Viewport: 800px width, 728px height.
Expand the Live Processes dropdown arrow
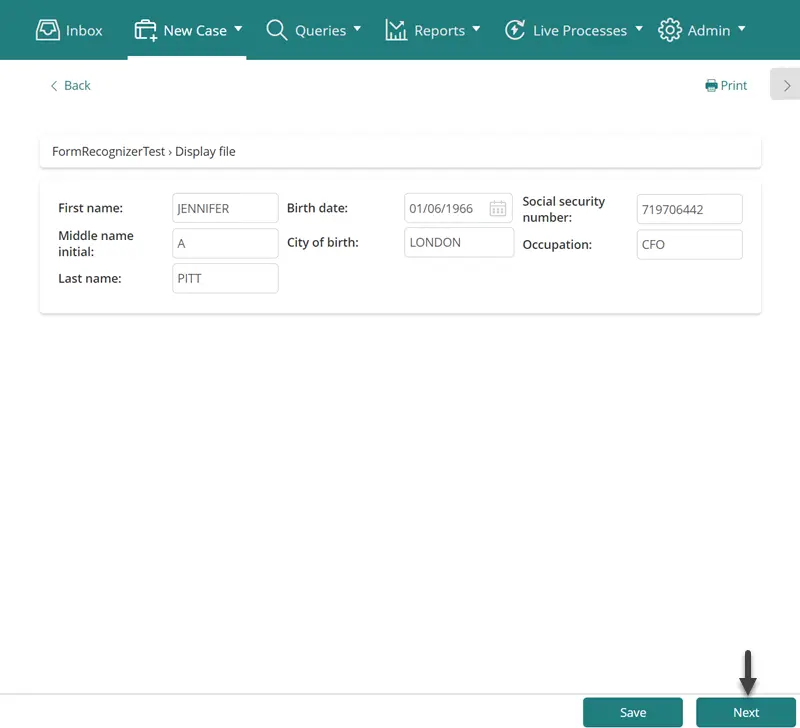[x=639, y=29]
